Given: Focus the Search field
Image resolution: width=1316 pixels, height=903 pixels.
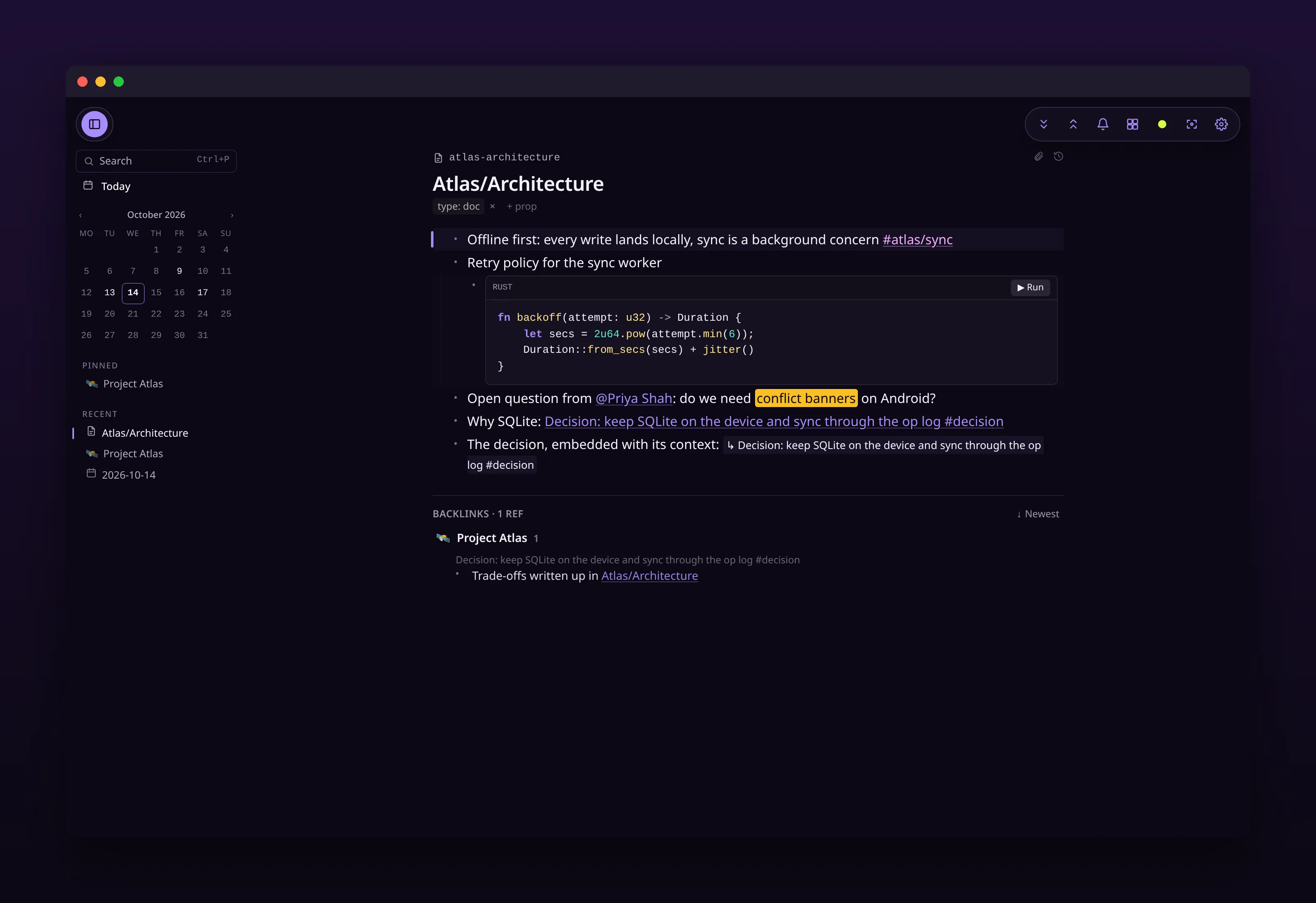Looking at the screenshot, I should pyautogui.click(x=156, y=161).
